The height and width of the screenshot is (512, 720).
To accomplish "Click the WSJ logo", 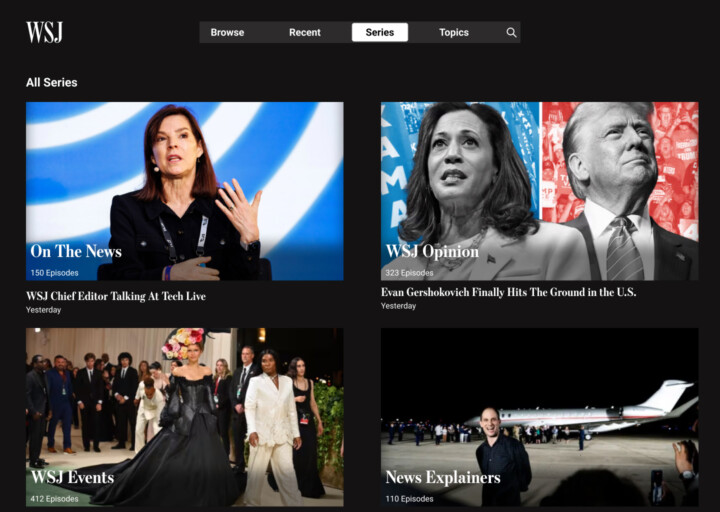I will coord(44,32).
